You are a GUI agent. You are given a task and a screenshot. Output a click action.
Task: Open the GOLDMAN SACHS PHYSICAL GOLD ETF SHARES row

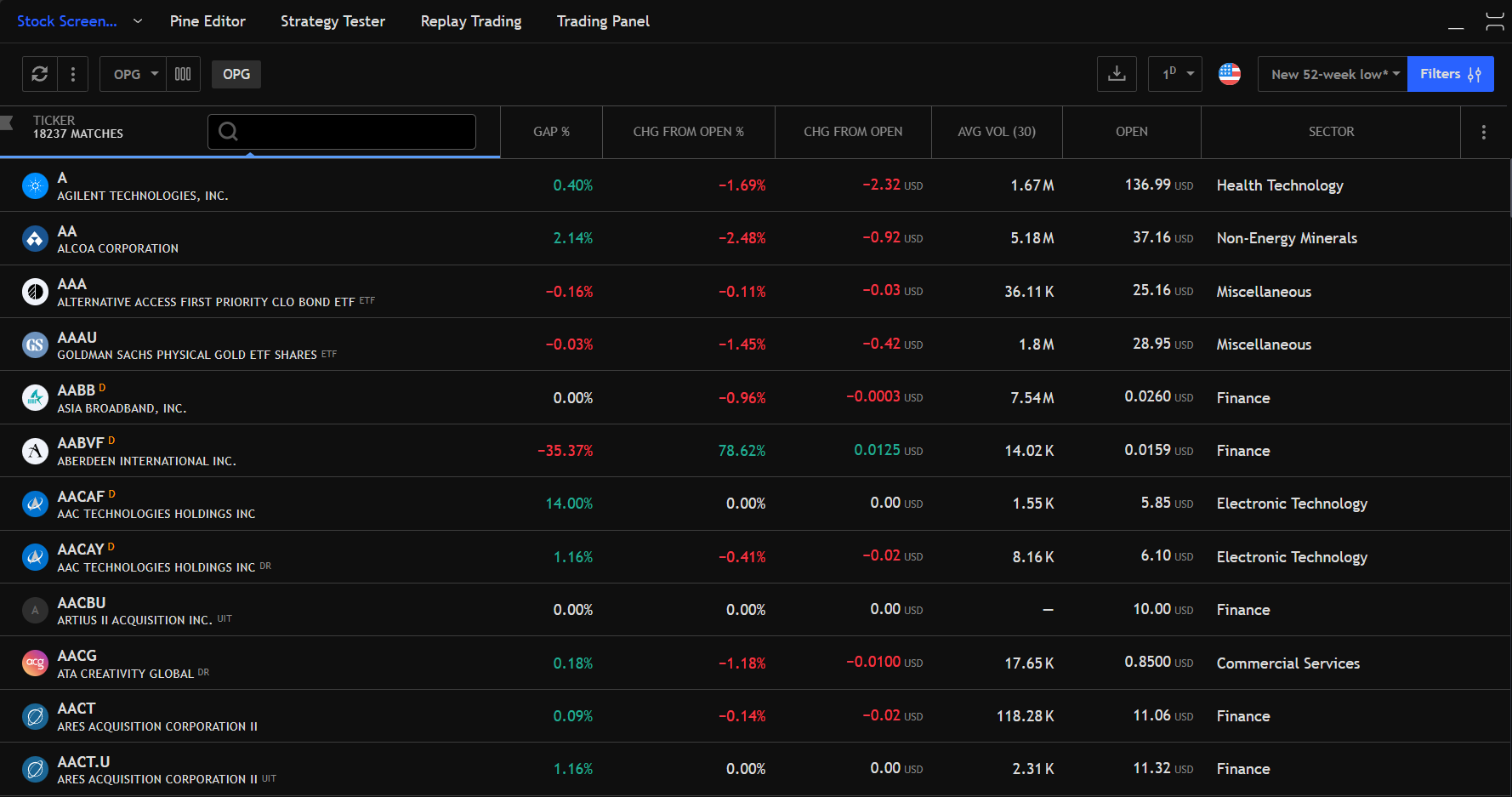(x=756, y=344)
